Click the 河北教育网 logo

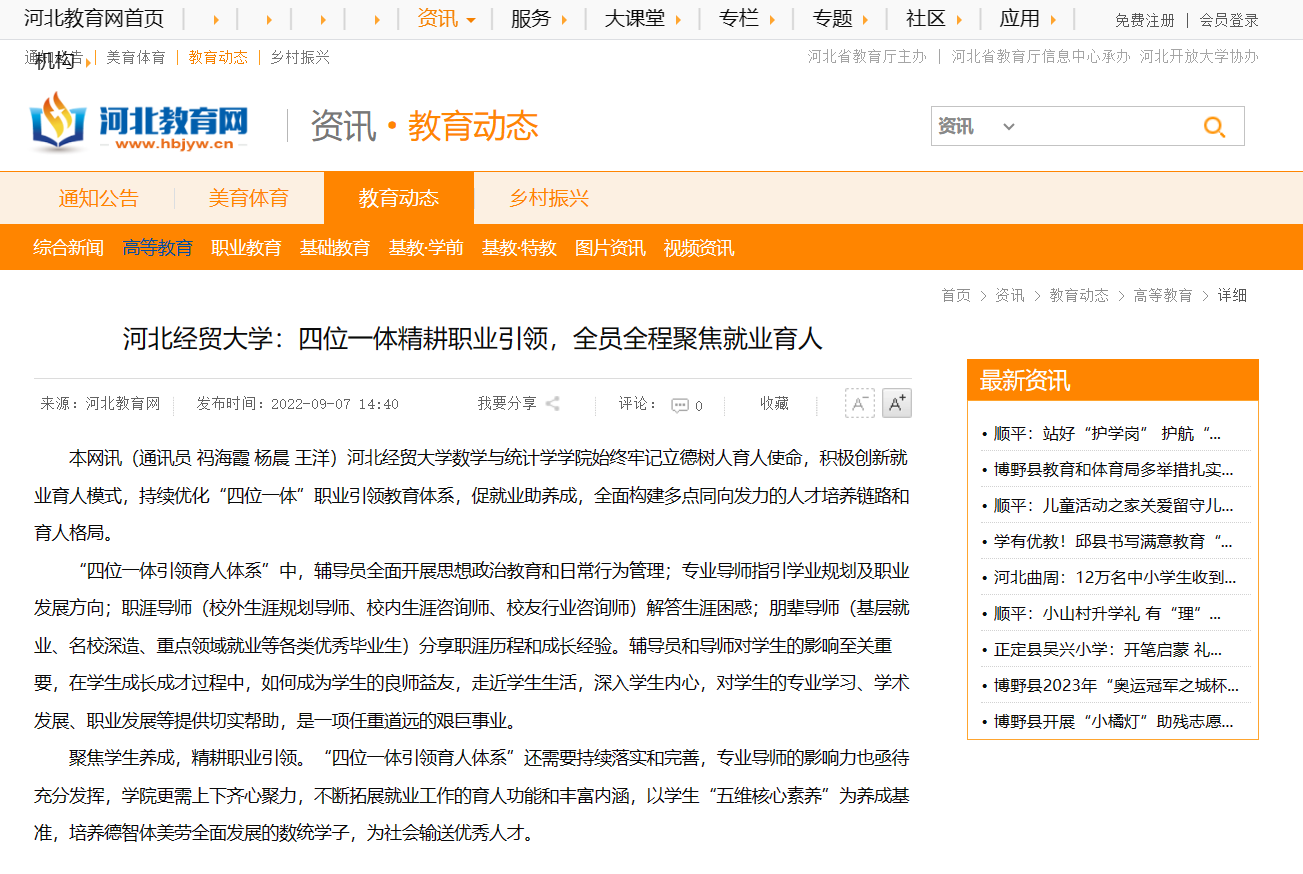[140, 123]
